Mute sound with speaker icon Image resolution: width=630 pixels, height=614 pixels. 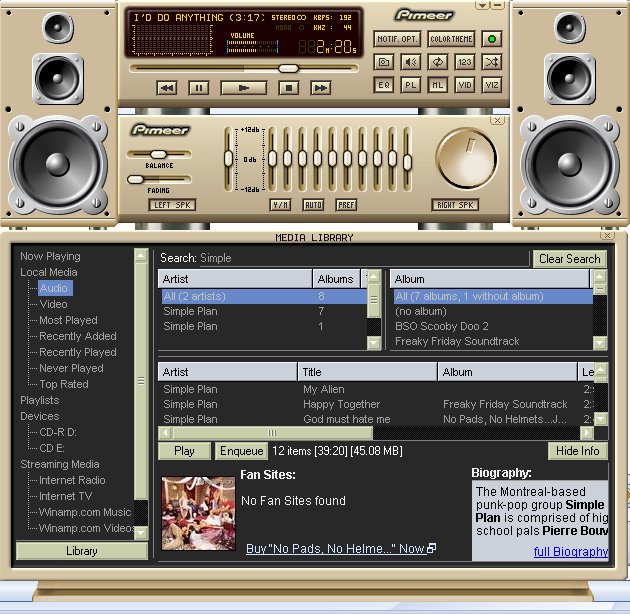click(x=411, y=62)
